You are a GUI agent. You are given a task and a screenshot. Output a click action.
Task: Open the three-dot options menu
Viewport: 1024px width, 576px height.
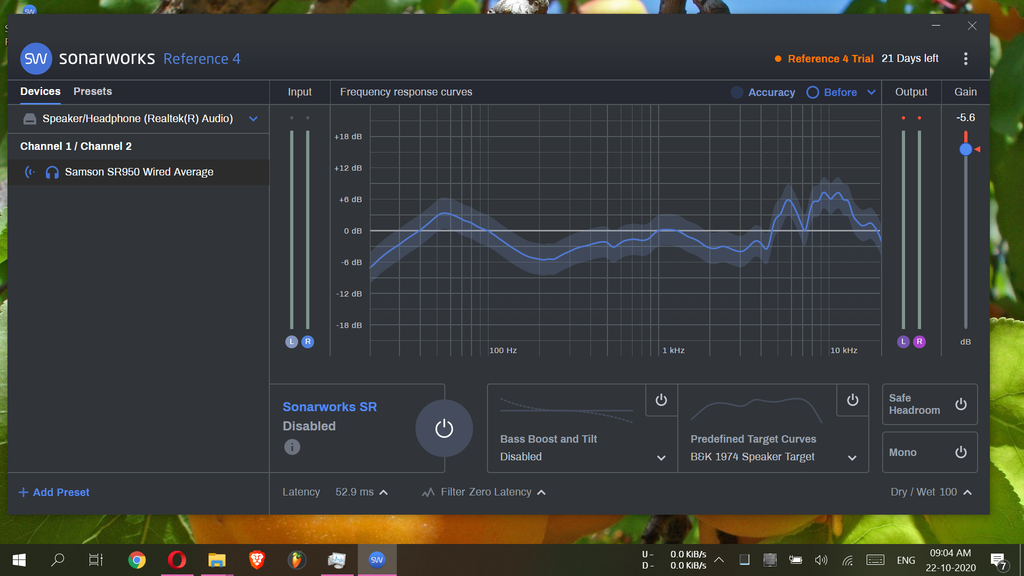pyautogui.click(x=965, y=59)
